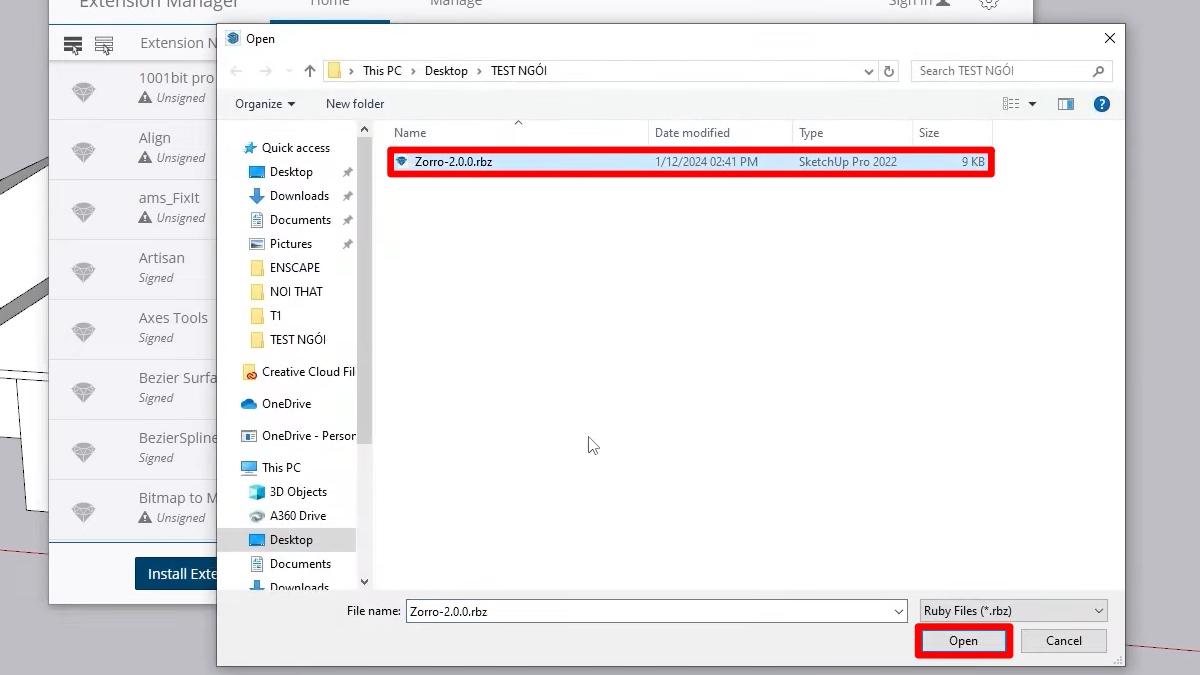Click Axes Tools extension ruby icon
The height and width of the screenshot is (675, 1200).
84,332
